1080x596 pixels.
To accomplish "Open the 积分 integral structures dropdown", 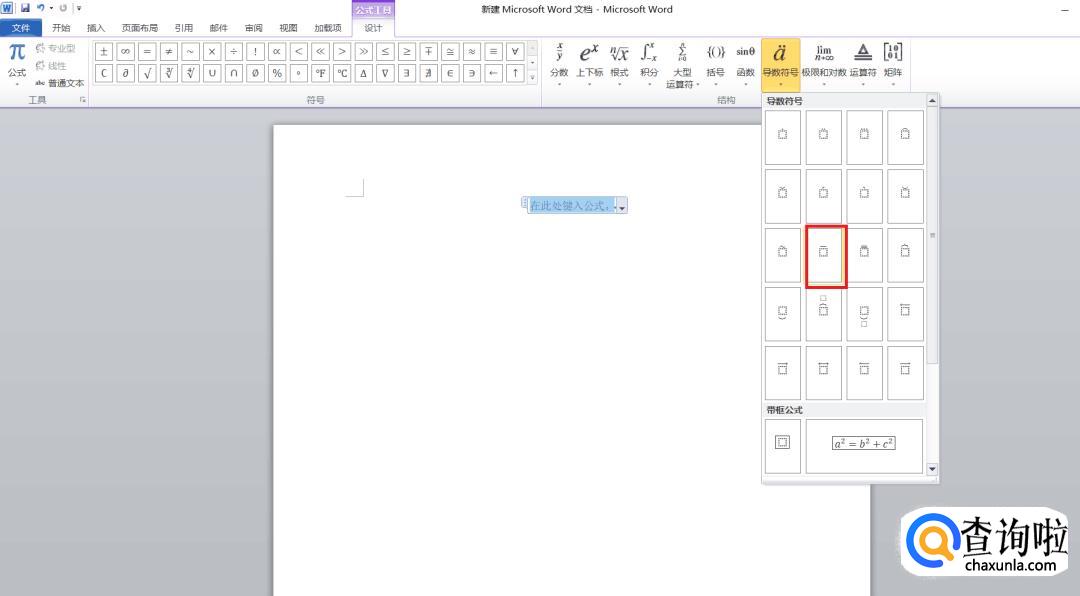I will [x=649, y=64].
